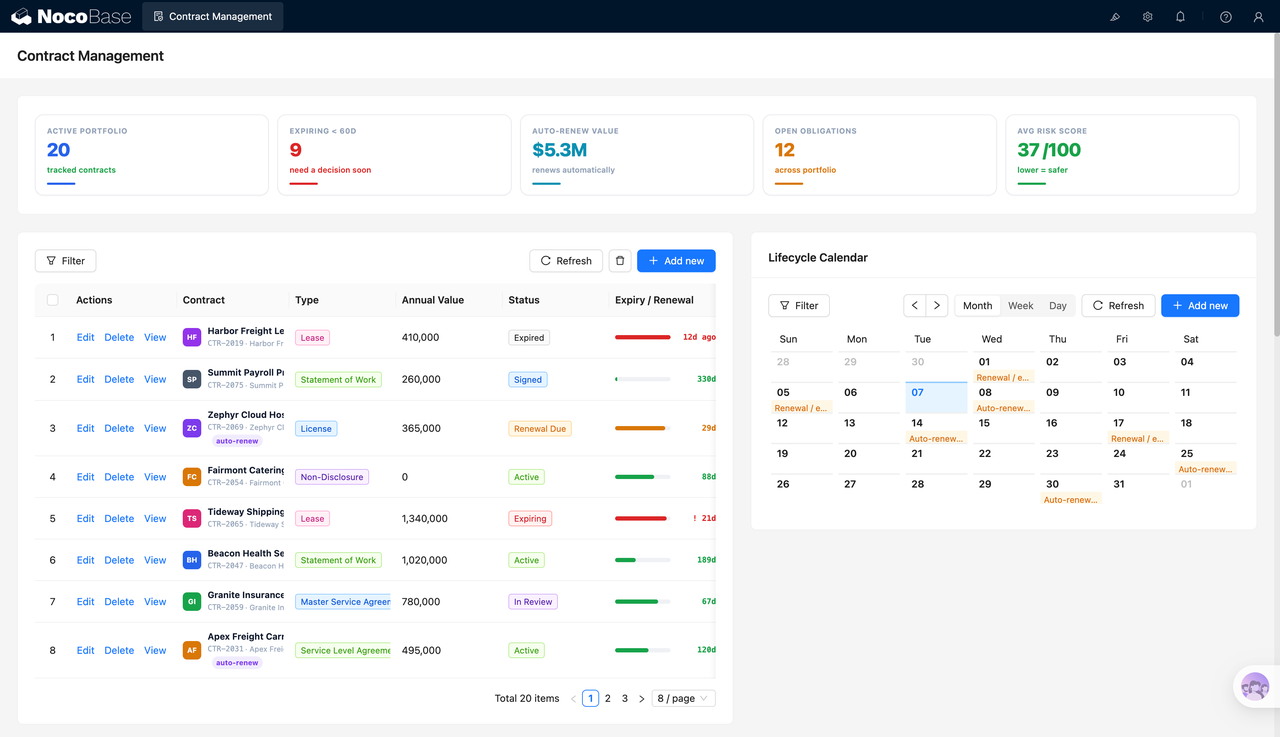Viewport: 1280px width, 737px height.
Task: Open Renewal event on calendar day 05
Action: coord(801,408)
